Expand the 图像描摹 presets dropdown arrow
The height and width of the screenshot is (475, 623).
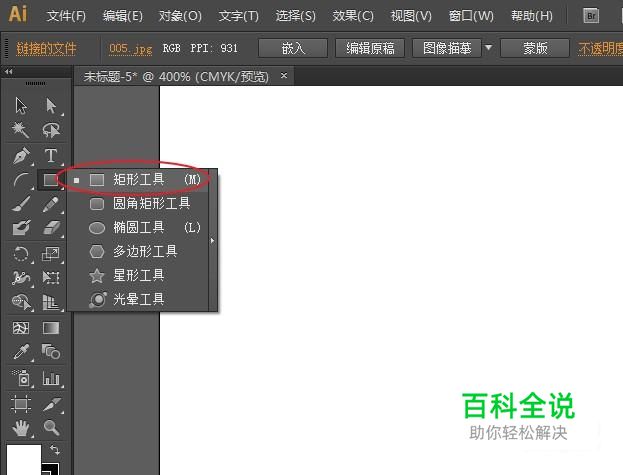pos(488,48)
